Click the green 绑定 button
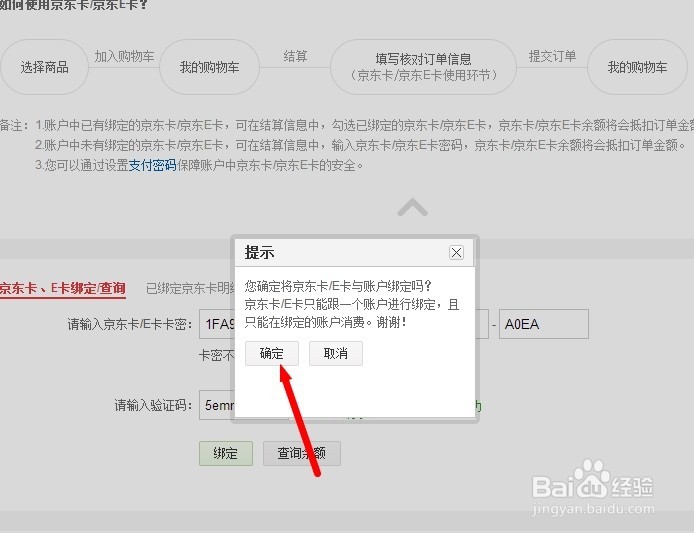Viewport: 694px width, 533px height. (x=226, y=453)
